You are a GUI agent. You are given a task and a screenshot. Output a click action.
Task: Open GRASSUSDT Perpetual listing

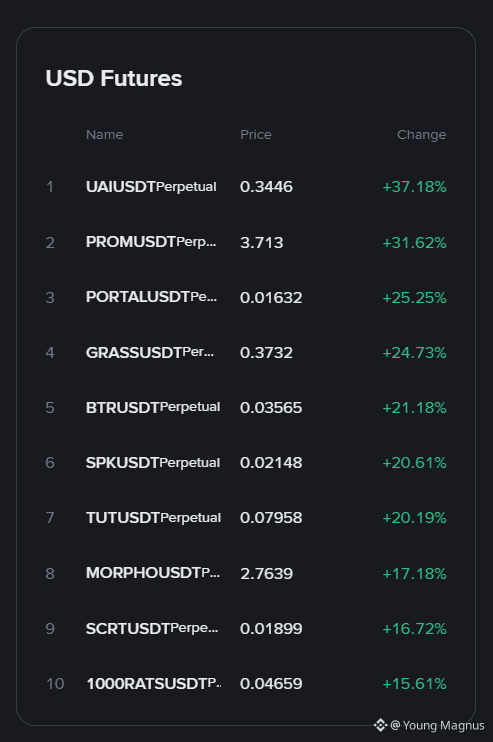pyautogui.click(x=246, y=353)
